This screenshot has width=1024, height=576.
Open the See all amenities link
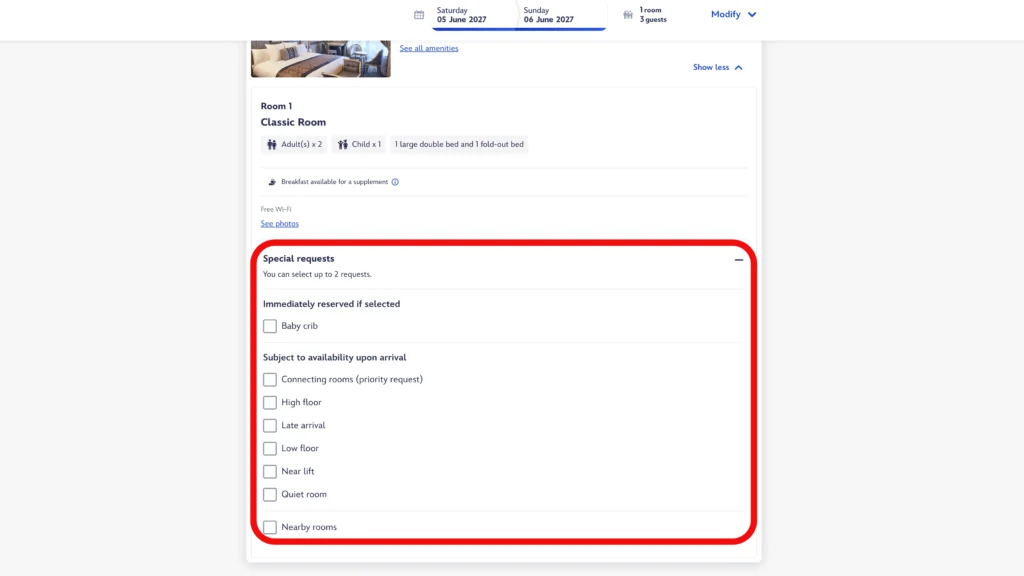click(x=428, y=48)
